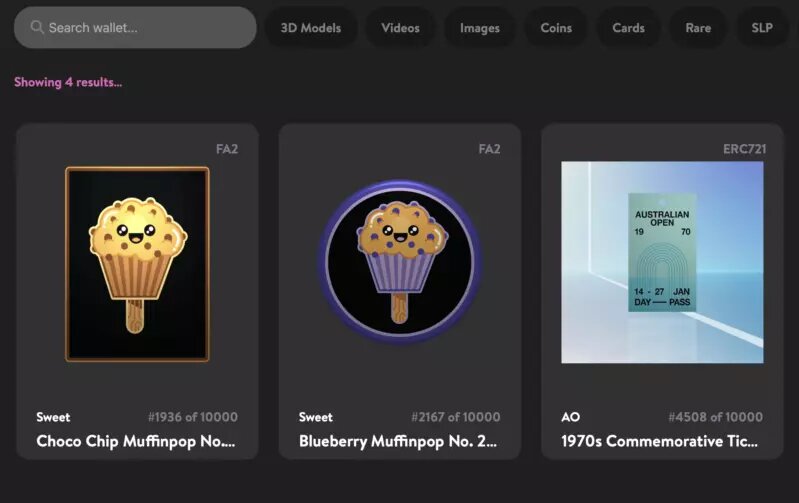Click 1970s Commemorative Ticket title
Image resolution: width=799 pixels, height=503 pixels.
[659, 441]
